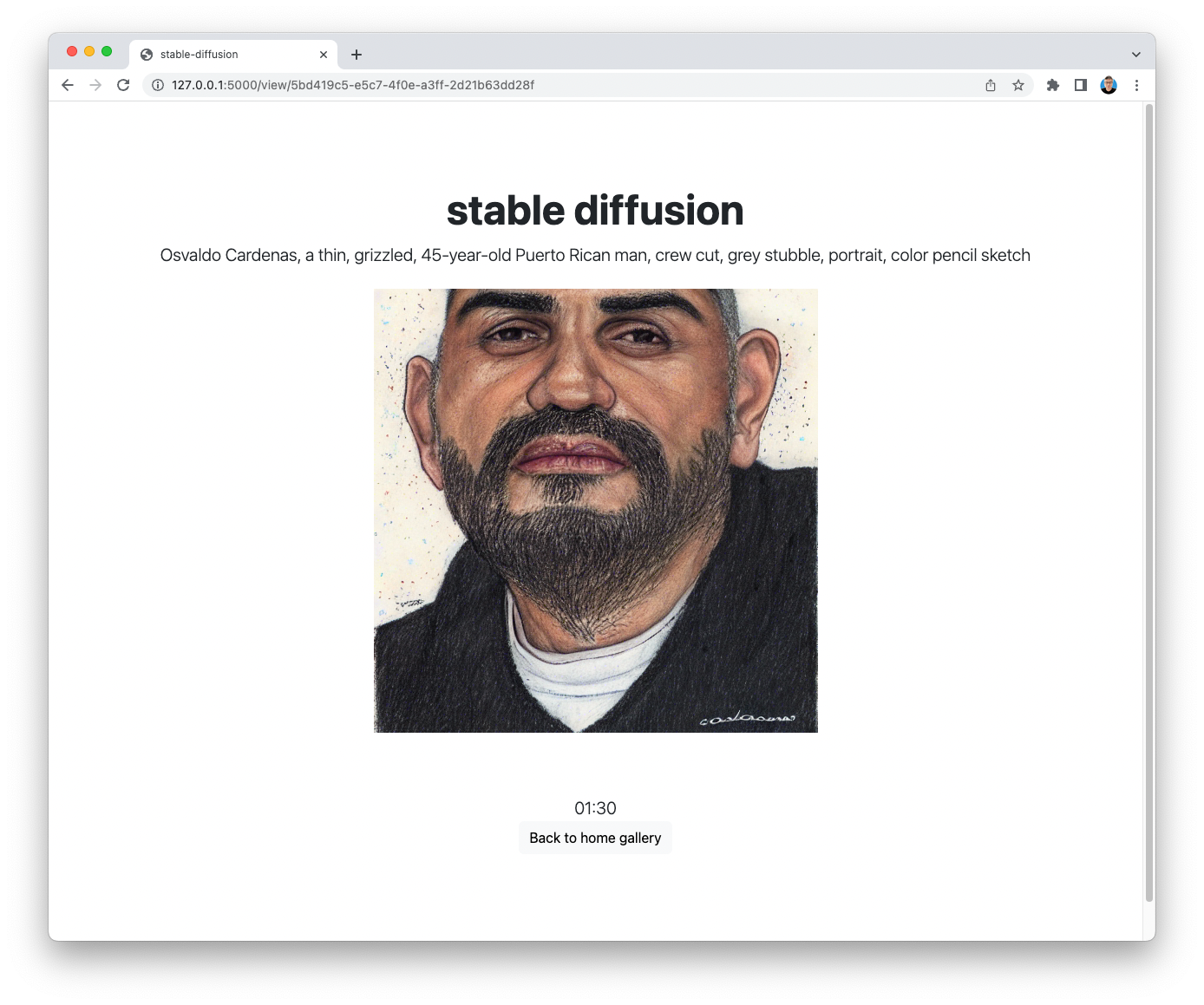Click the green fullscreen window button
The image size is (1204, 1005).
107,51
